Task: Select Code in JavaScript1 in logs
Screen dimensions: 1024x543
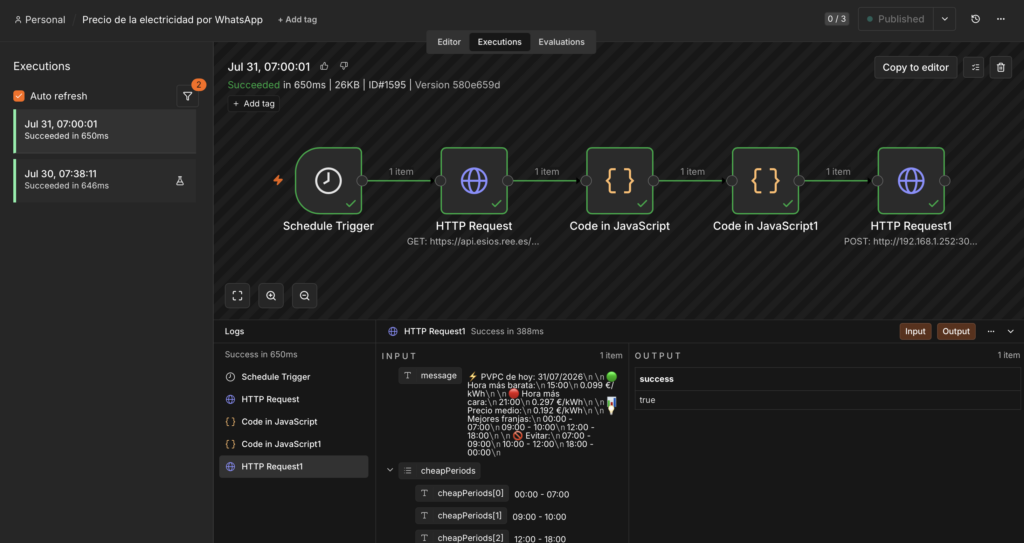Action: point(294,444)
